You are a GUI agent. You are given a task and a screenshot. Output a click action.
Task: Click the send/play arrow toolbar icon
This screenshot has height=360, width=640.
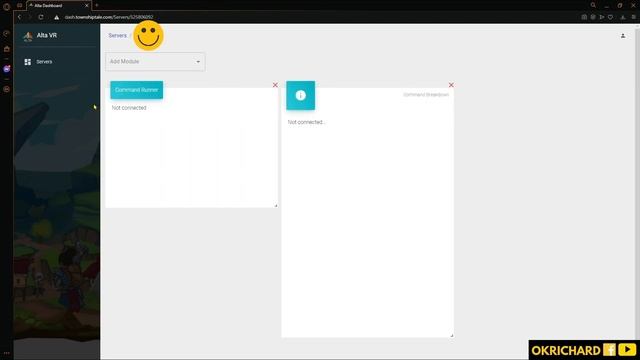point(602,17)
